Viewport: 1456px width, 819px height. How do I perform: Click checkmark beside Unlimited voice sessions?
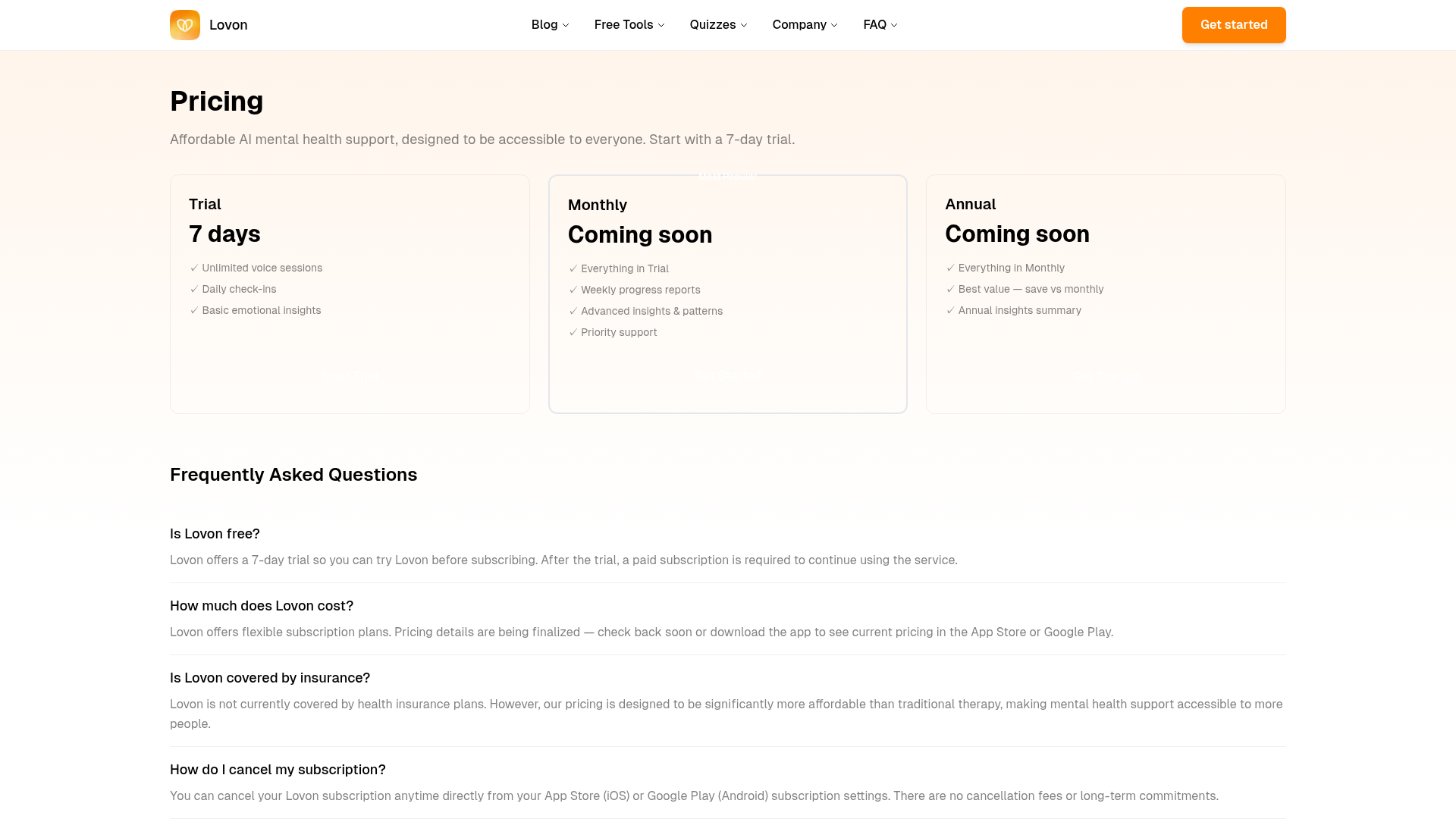[194, 268]
